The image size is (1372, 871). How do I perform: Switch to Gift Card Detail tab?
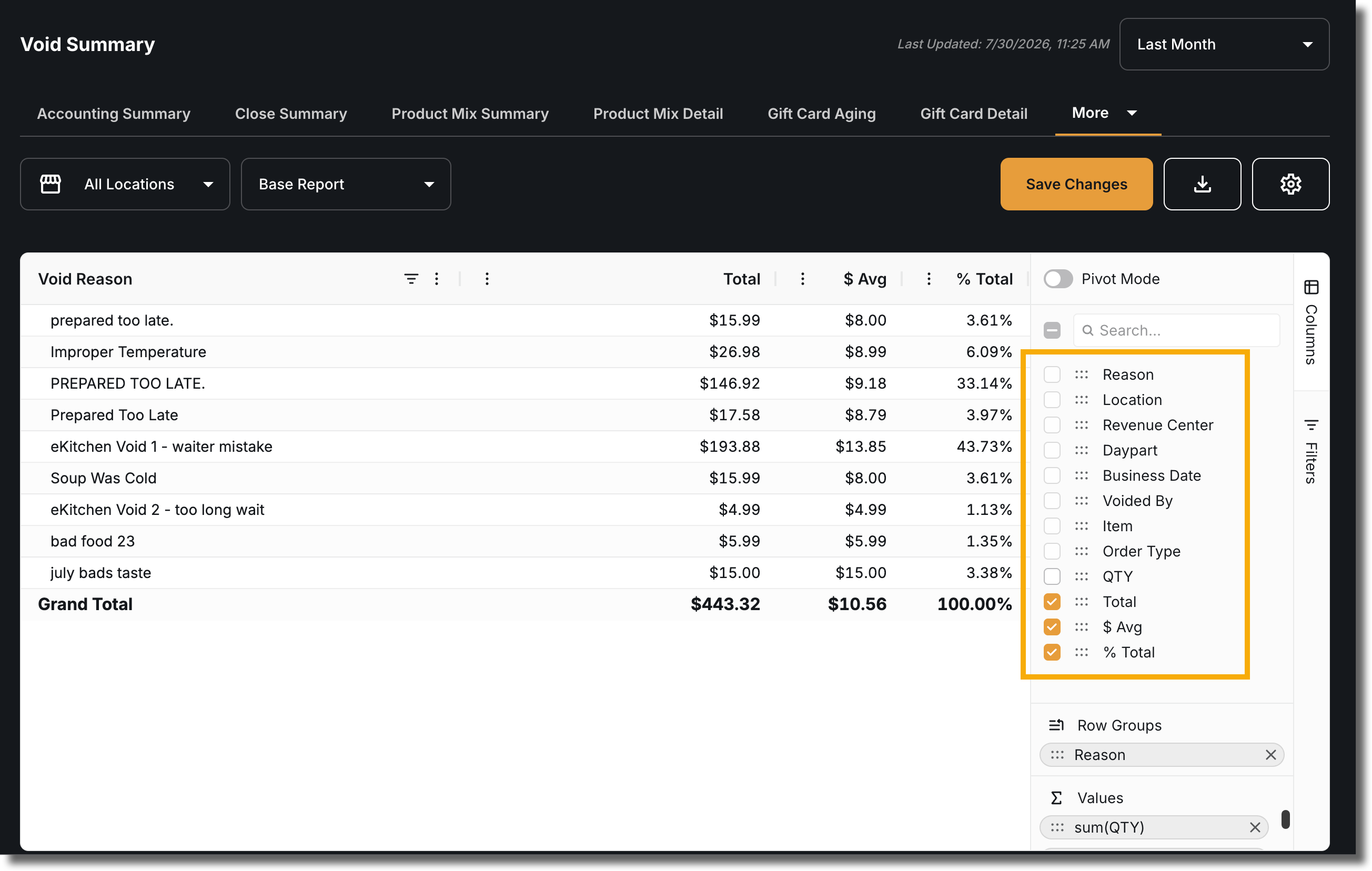(x=973, y=114)
